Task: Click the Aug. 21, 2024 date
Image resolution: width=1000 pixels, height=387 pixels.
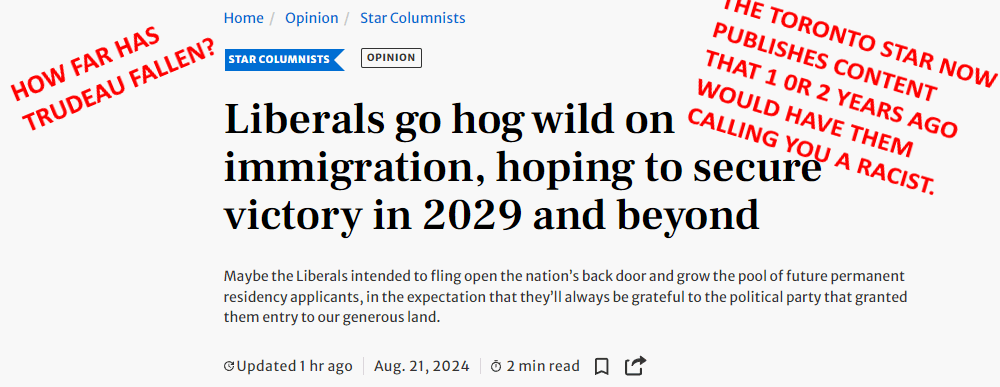Action: click(422, 367)
